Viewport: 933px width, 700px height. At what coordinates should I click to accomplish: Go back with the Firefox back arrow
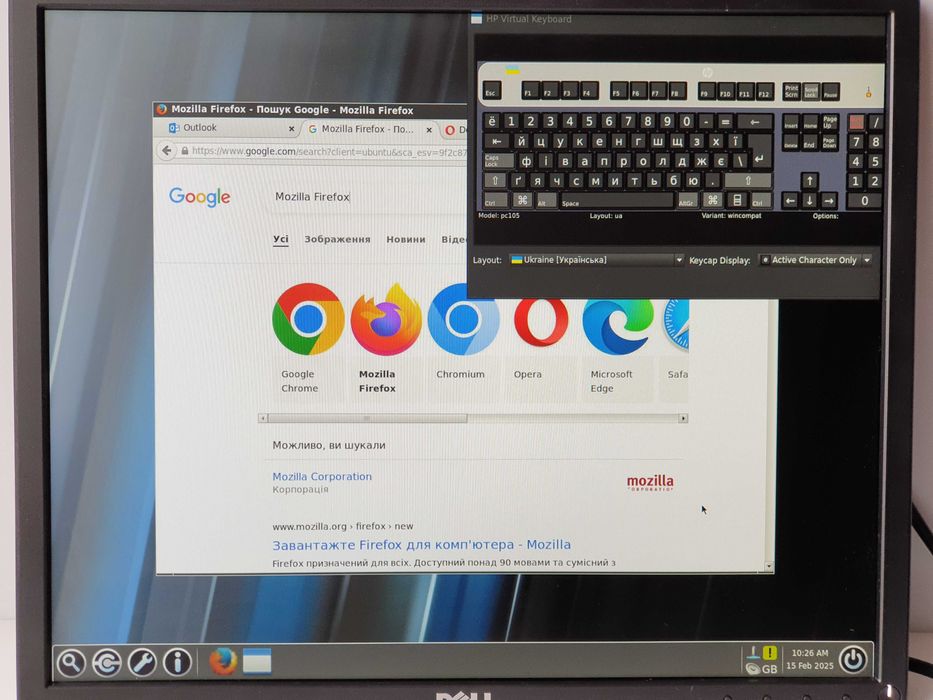click(x=167, y=151)
